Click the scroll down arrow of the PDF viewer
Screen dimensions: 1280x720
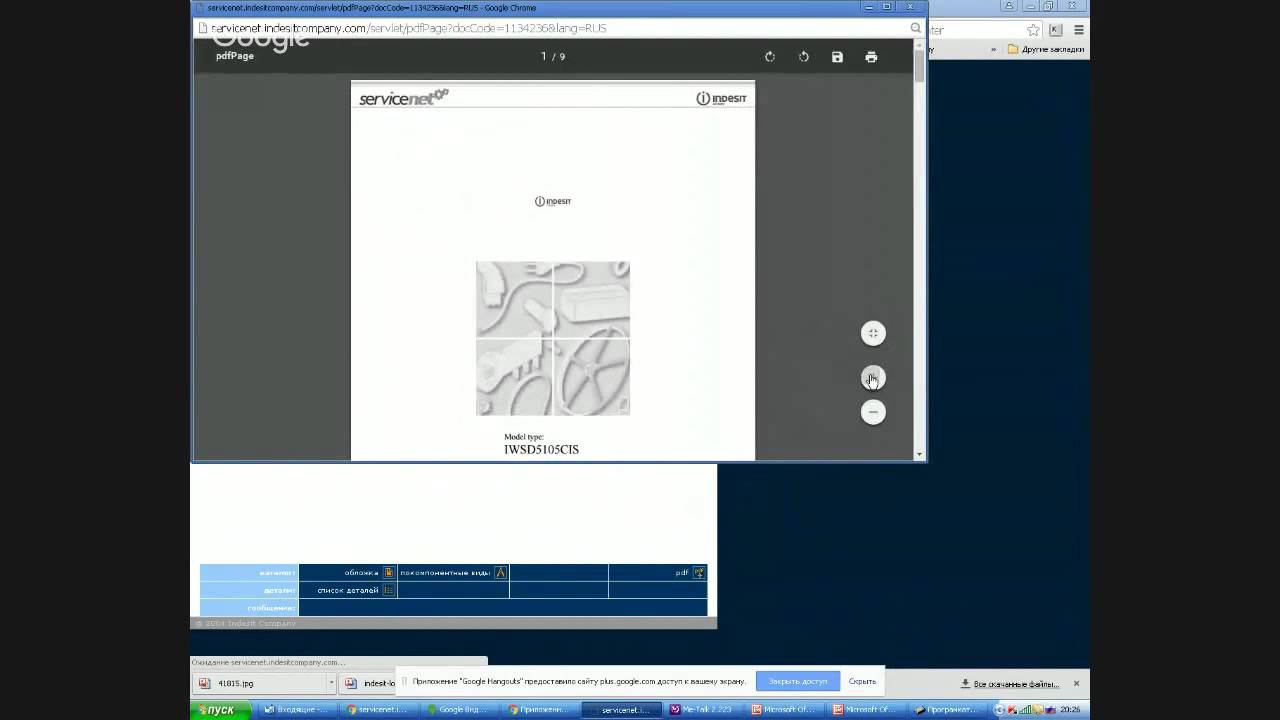click(920, 454)
